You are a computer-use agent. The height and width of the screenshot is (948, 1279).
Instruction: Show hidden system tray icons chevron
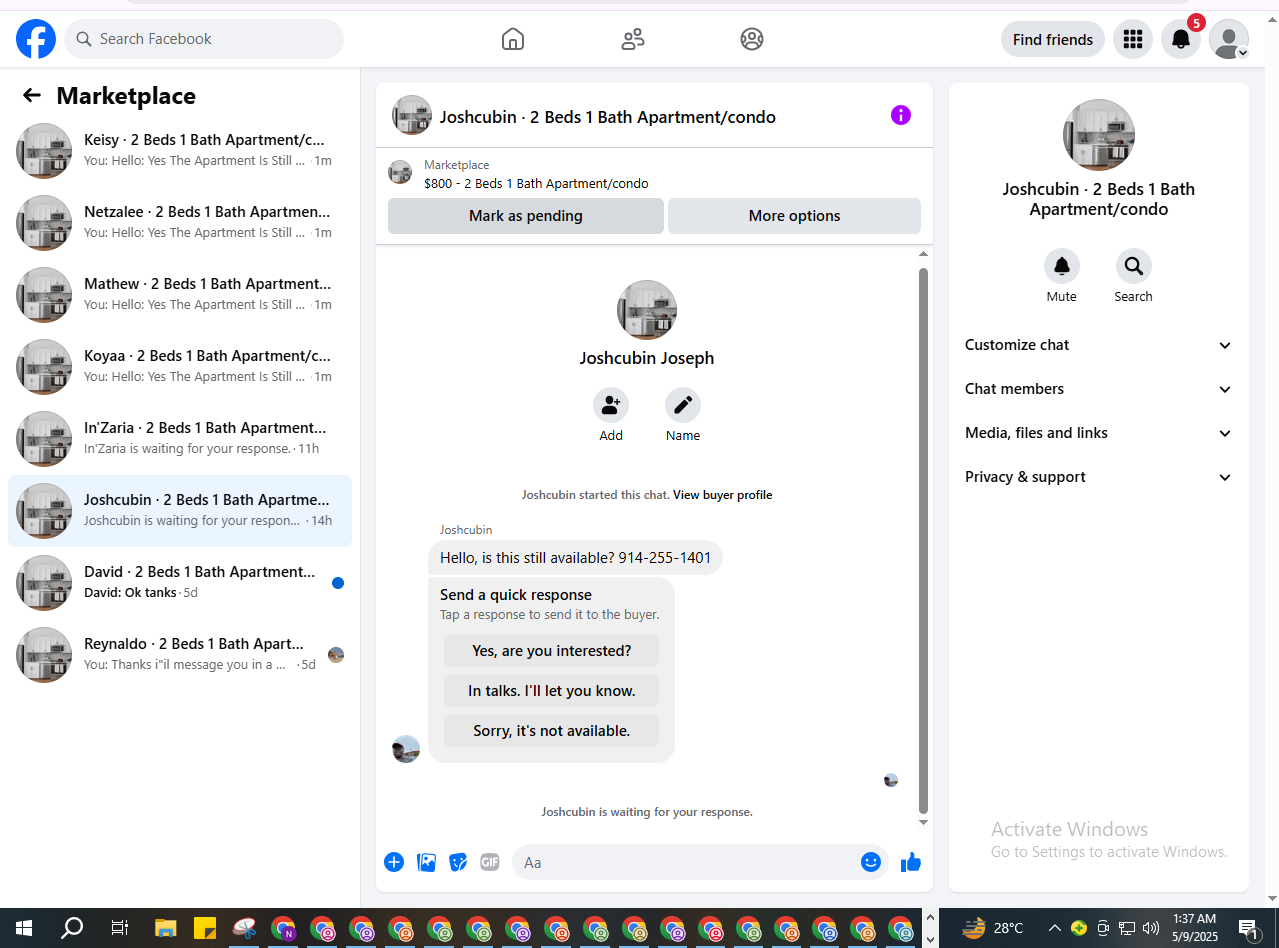[x=1054, y=928]
